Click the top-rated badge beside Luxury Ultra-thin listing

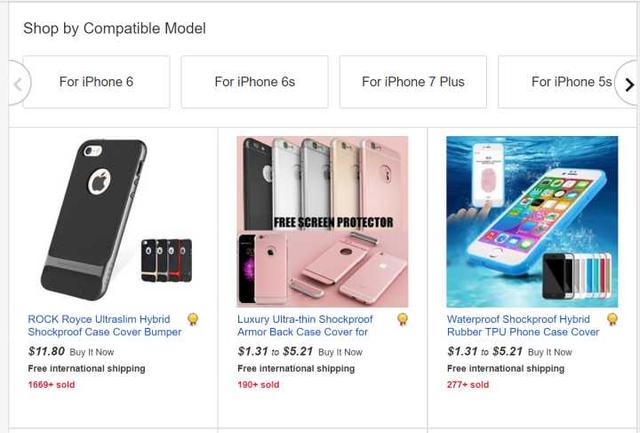[x=402, y=319]
